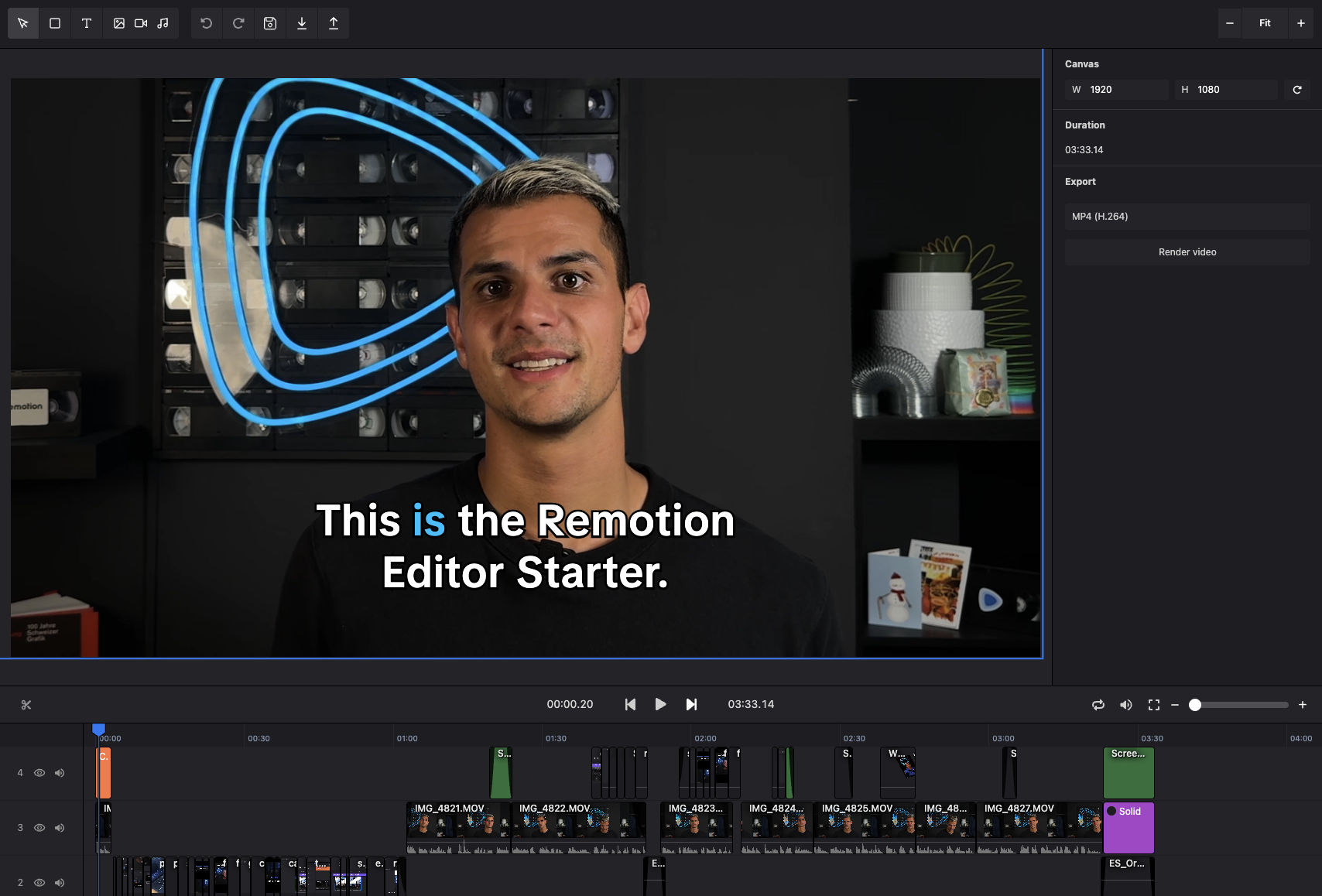Select the ES_Or... audio clip

point(1128,877)
